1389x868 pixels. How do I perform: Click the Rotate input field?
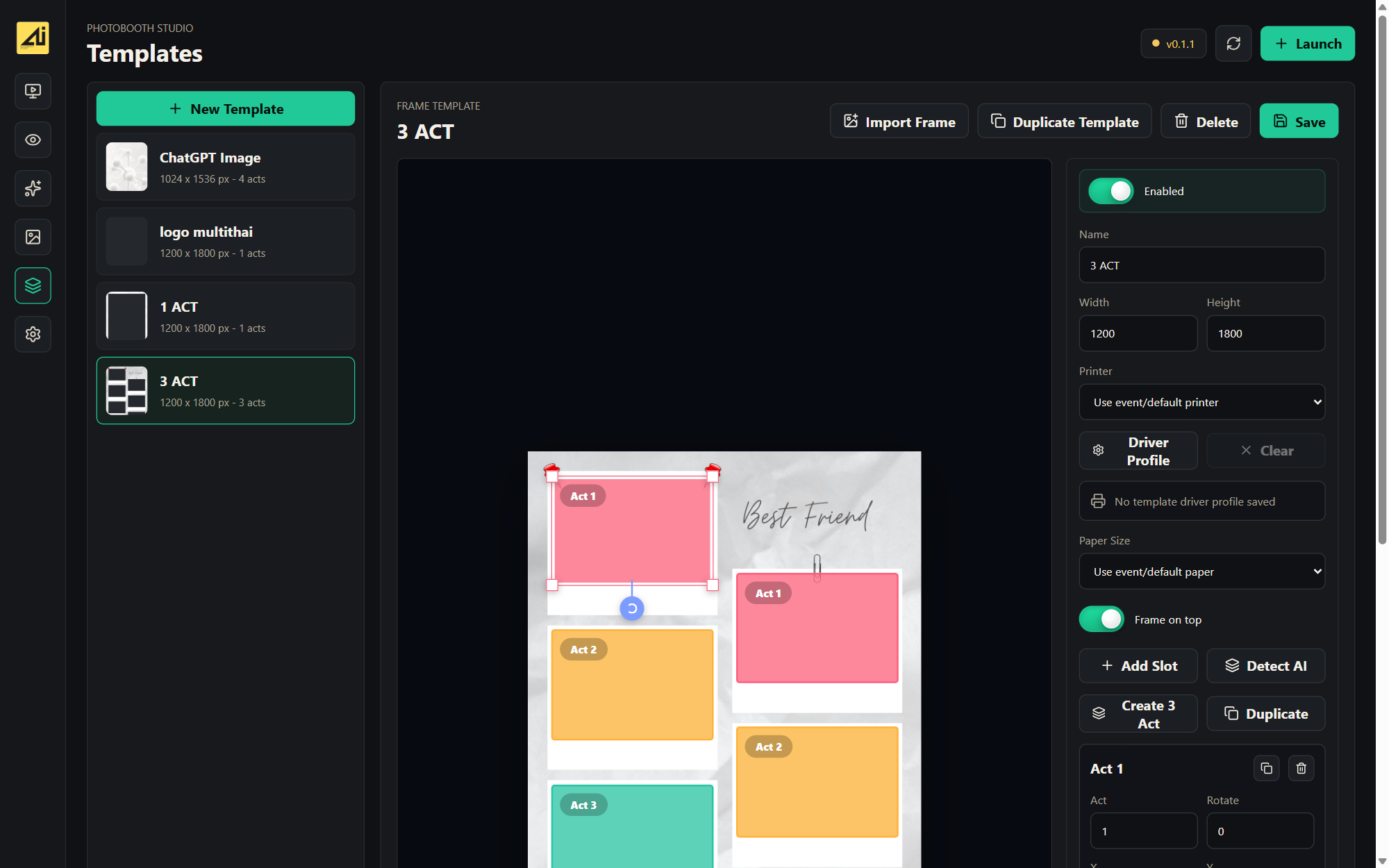(x=1261, y=831)
